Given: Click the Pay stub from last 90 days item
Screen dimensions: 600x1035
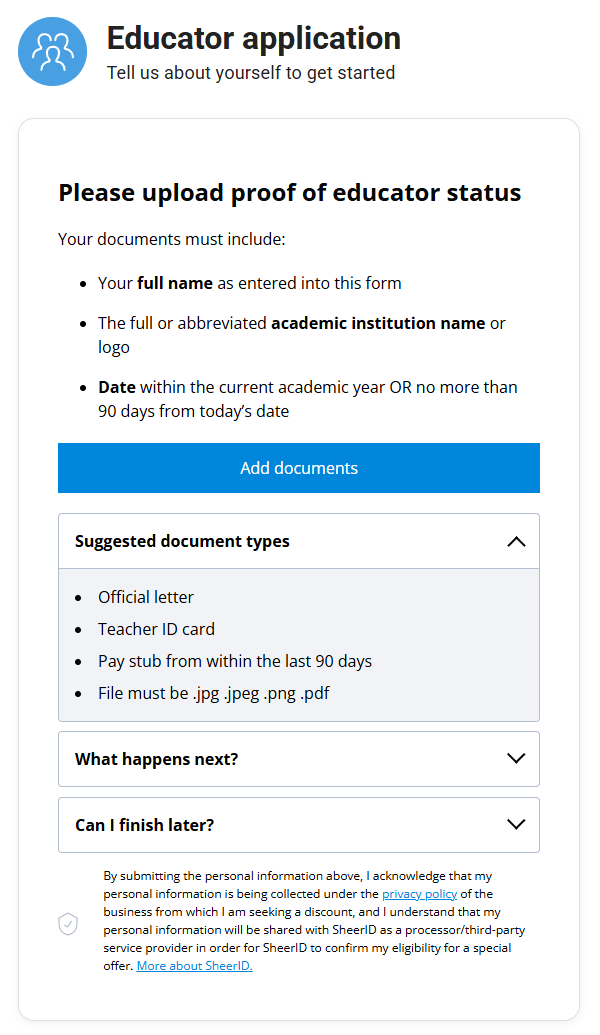Looking at the screenshot, I should 234,661.
